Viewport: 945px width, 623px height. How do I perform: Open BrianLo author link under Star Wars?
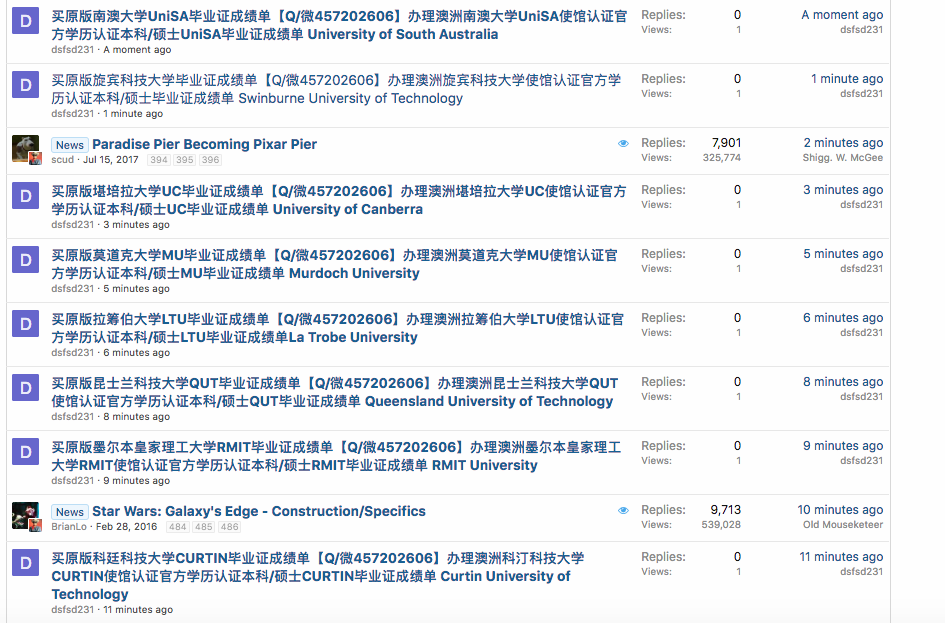point(69,527)
